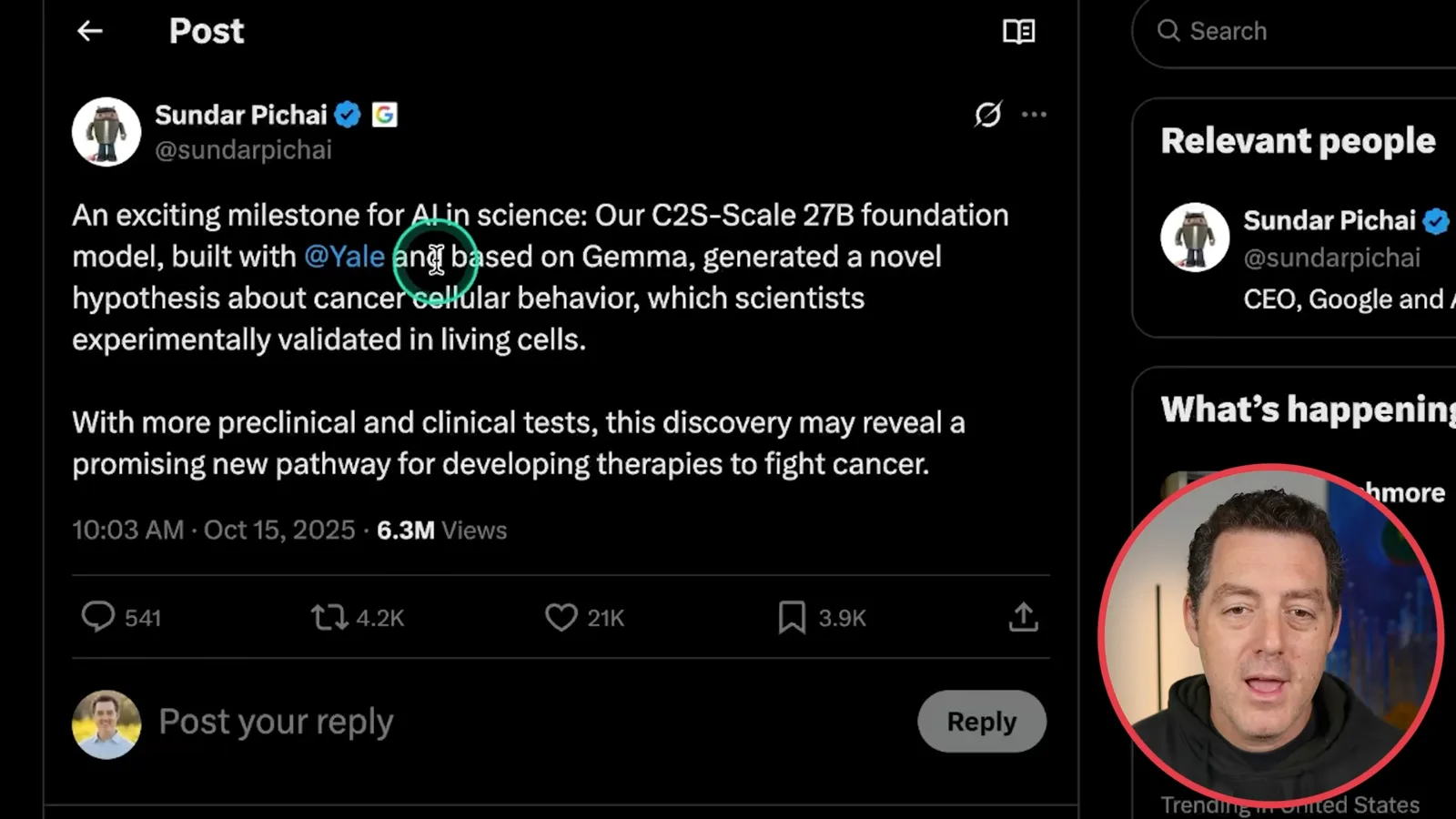1456x819 pixels.
Task: Open Sundar Pichai's avatar on the post
Action: 106,132
